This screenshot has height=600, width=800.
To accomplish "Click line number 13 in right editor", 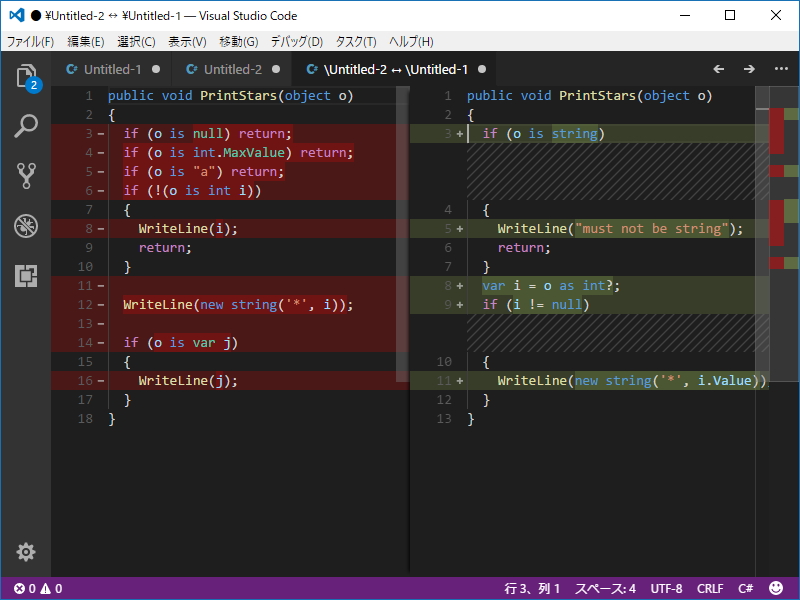I will [444, 419].
